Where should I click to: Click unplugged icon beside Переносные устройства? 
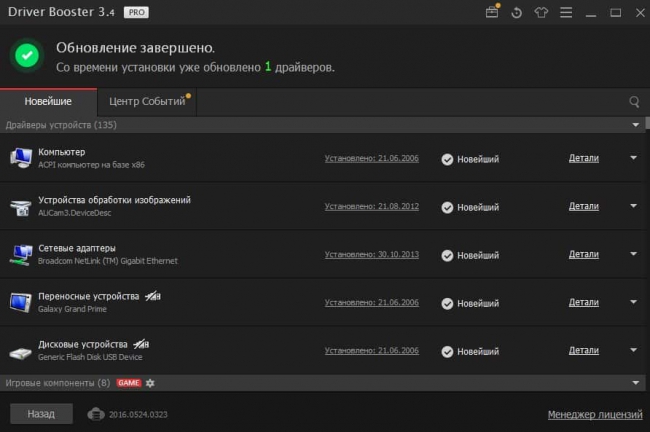153,296
